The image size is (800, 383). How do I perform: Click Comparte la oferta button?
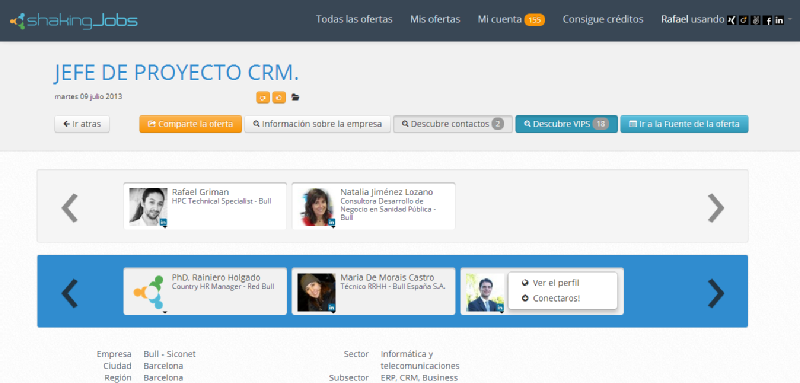[190, 124]
